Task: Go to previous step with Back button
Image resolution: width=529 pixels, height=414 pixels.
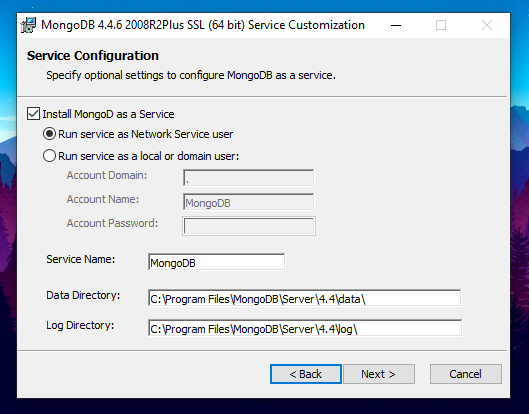Action: [x=306, y=374]
